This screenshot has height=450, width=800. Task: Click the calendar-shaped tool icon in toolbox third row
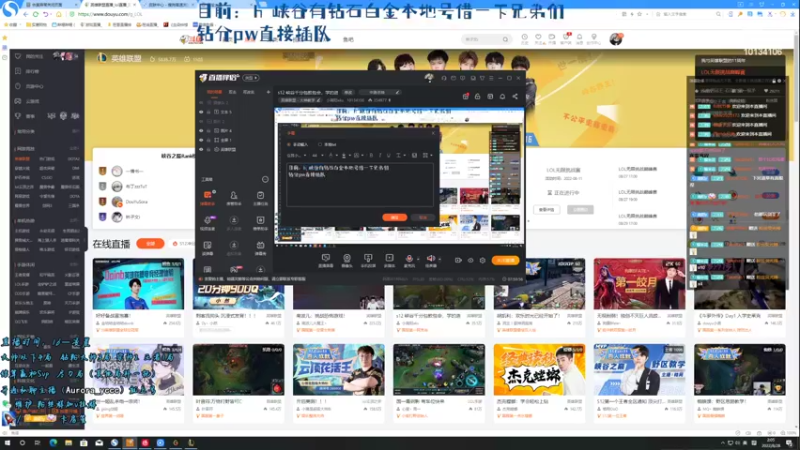pos(260,247)
